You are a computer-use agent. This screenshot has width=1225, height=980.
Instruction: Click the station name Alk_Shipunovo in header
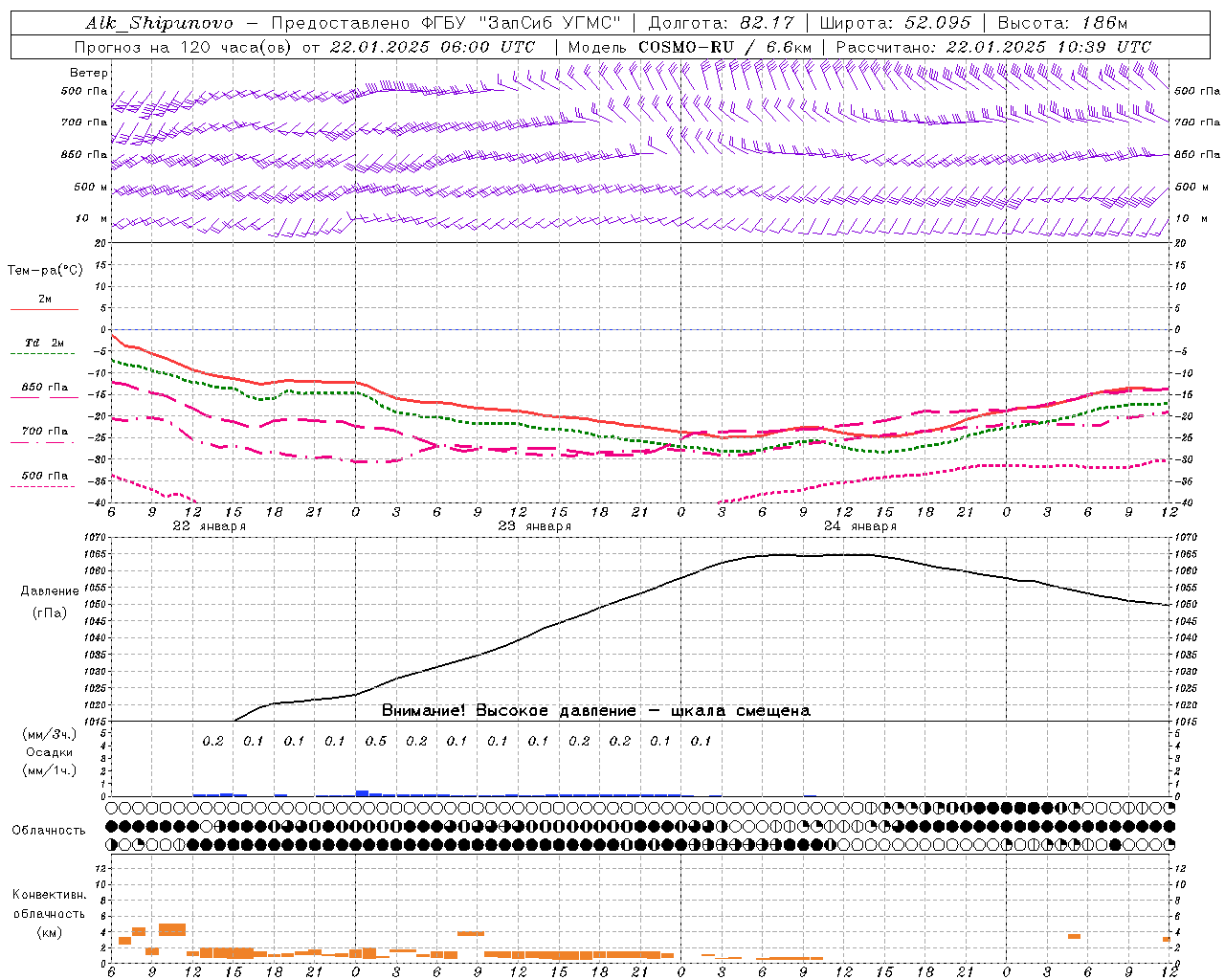[x=158, y=23]
